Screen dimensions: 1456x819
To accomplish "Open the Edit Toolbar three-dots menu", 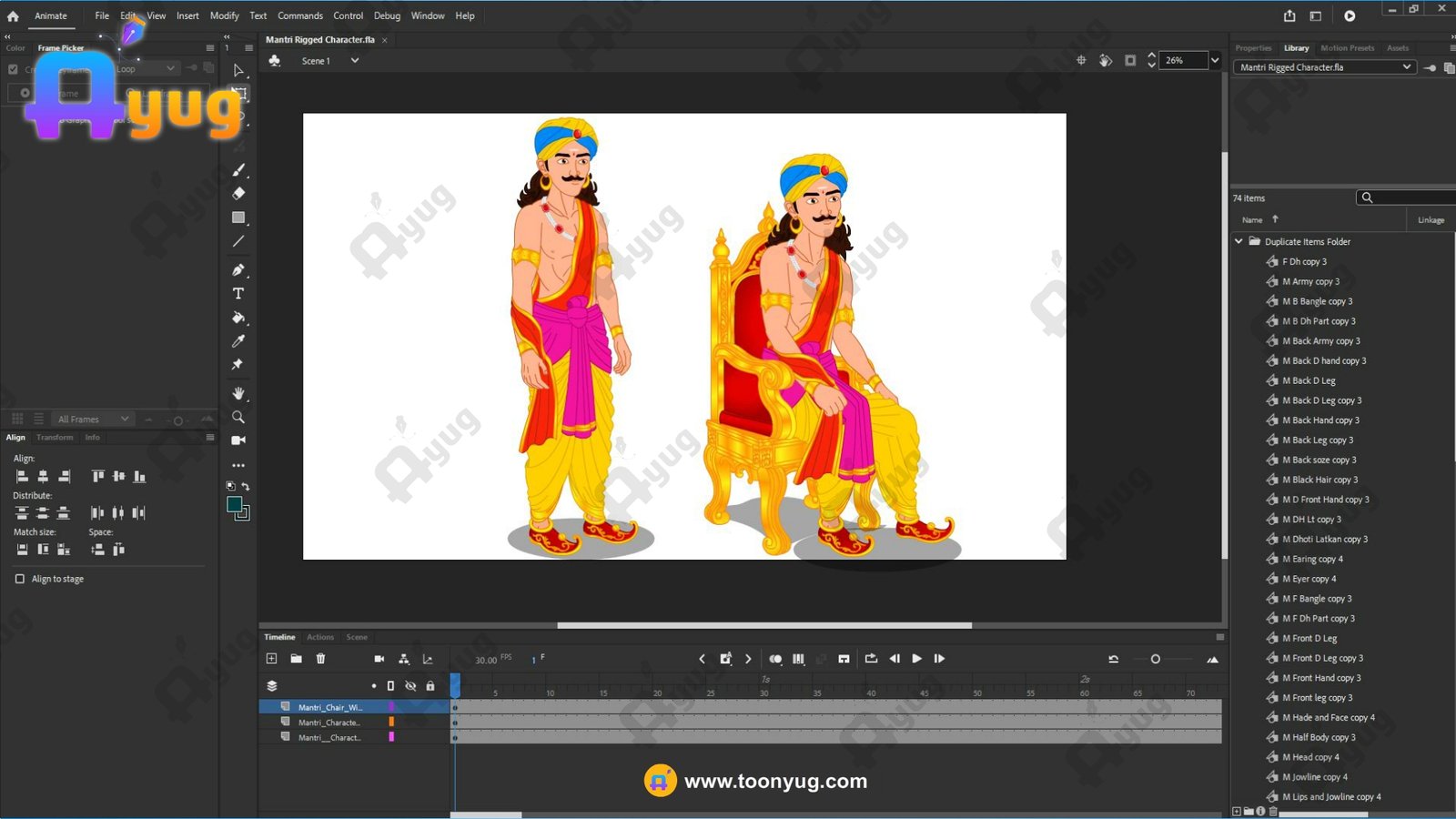I will [238, 465].
